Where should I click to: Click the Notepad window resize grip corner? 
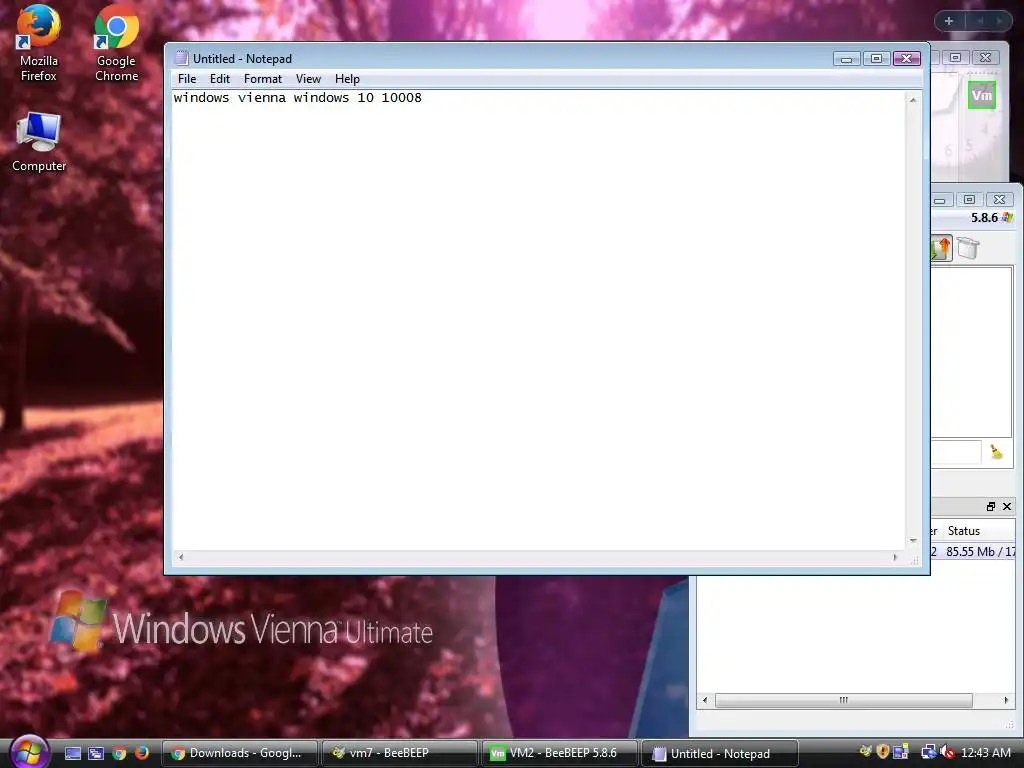[x=914, y=560]
